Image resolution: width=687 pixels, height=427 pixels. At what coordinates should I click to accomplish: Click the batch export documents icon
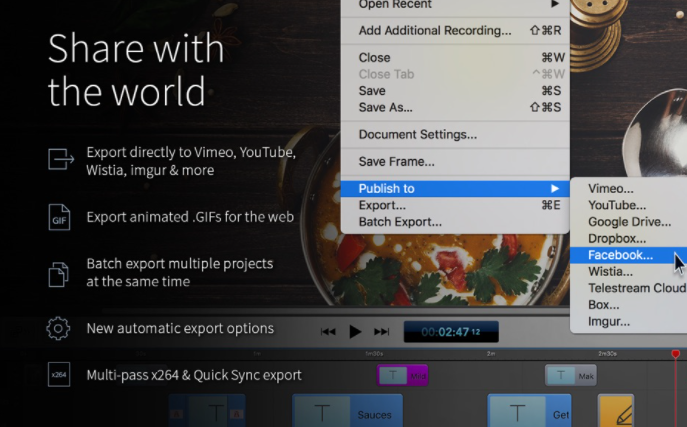[x=59, y=274]
